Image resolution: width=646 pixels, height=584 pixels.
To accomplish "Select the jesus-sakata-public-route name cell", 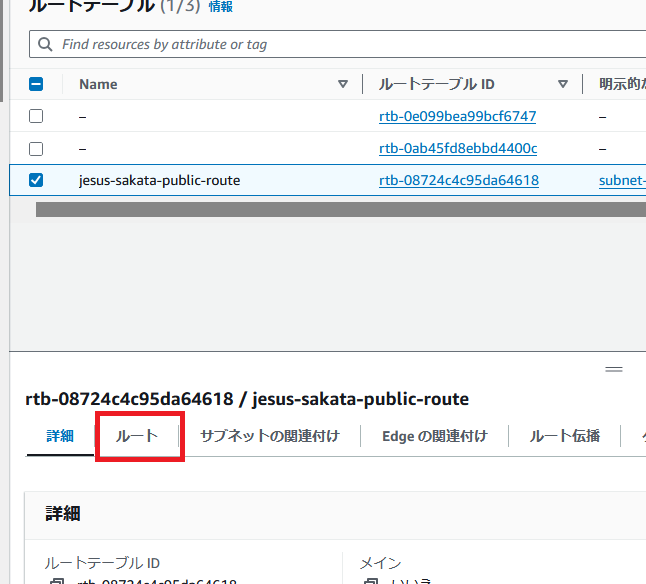I will 159,180.
